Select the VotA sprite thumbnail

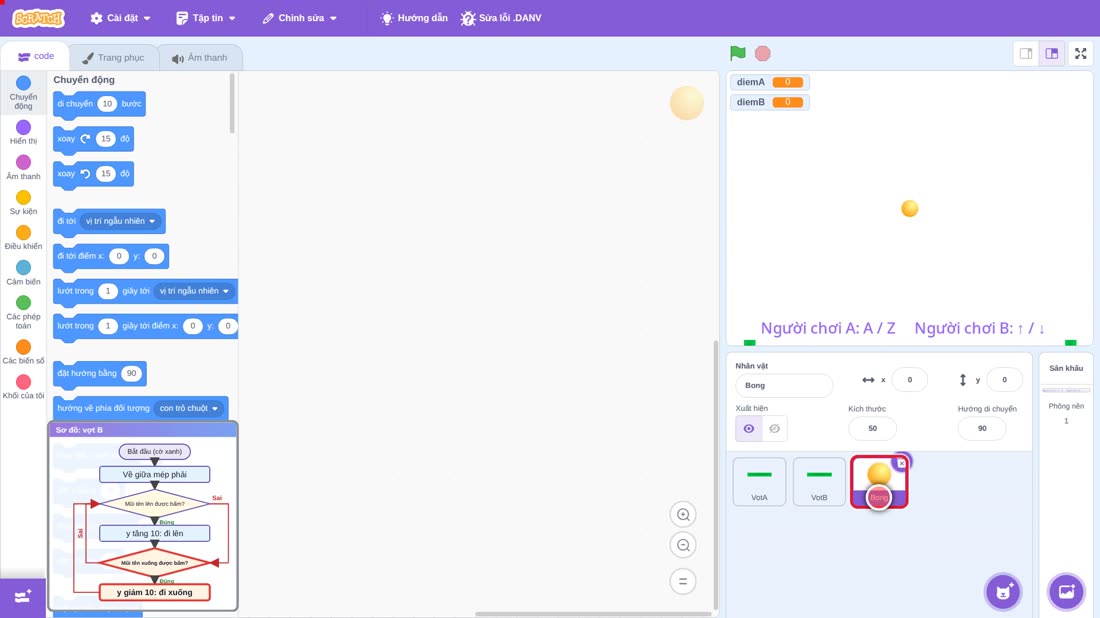759,481
